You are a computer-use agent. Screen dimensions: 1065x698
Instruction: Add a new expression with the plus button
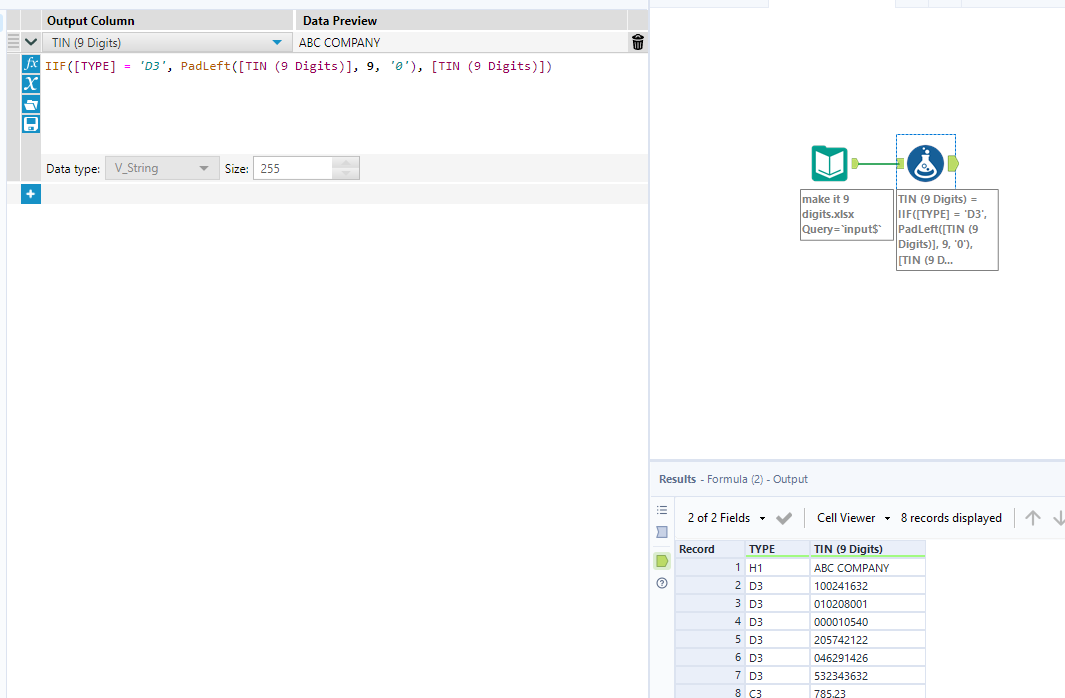(30, 193)
